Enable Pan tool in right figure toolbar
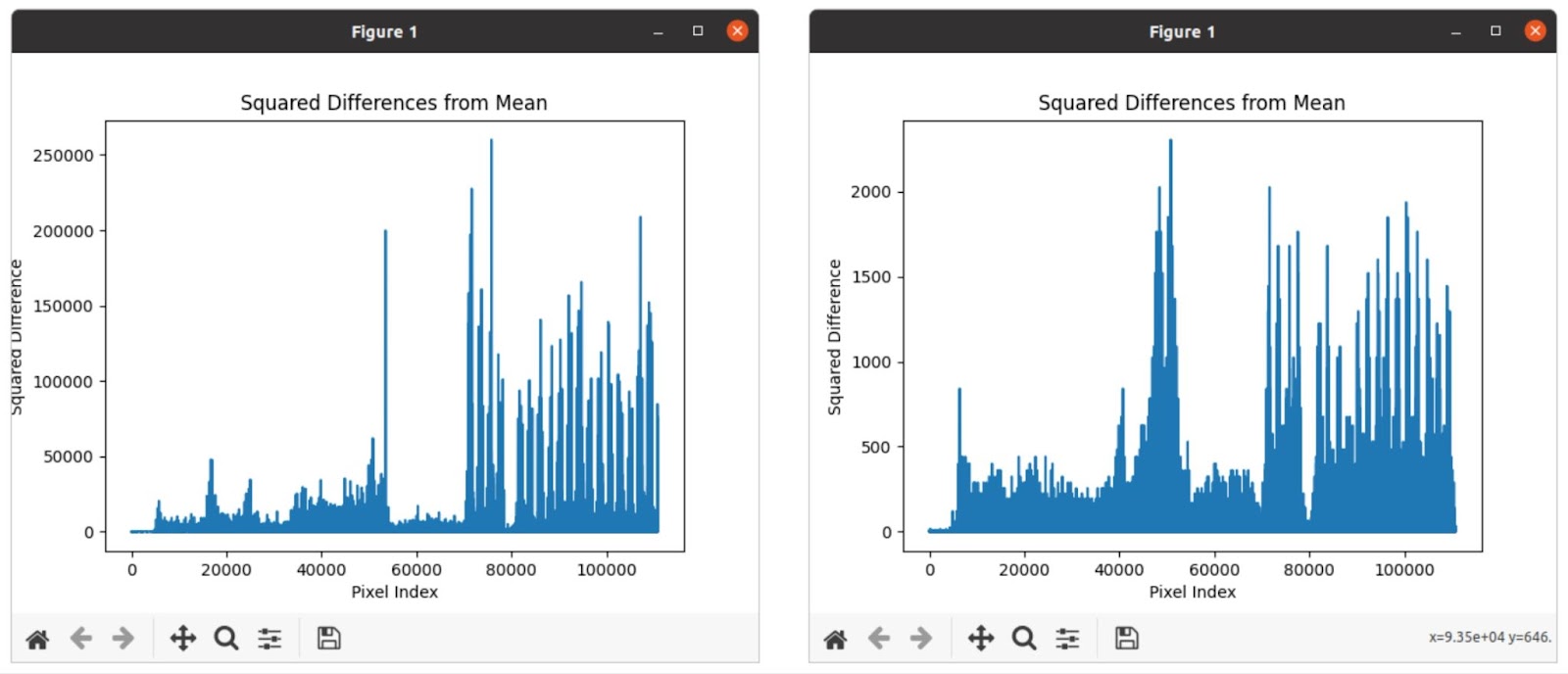 coord(981,639)
